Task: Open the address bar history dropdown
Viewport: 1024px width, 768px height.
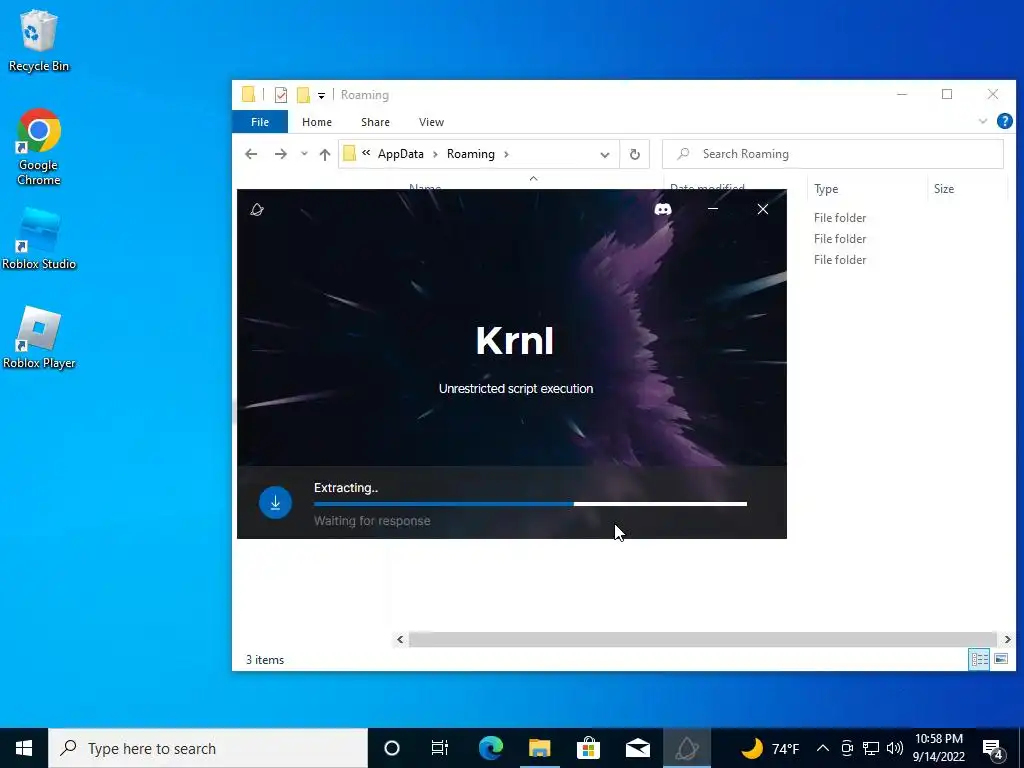Action: (605, 155)
